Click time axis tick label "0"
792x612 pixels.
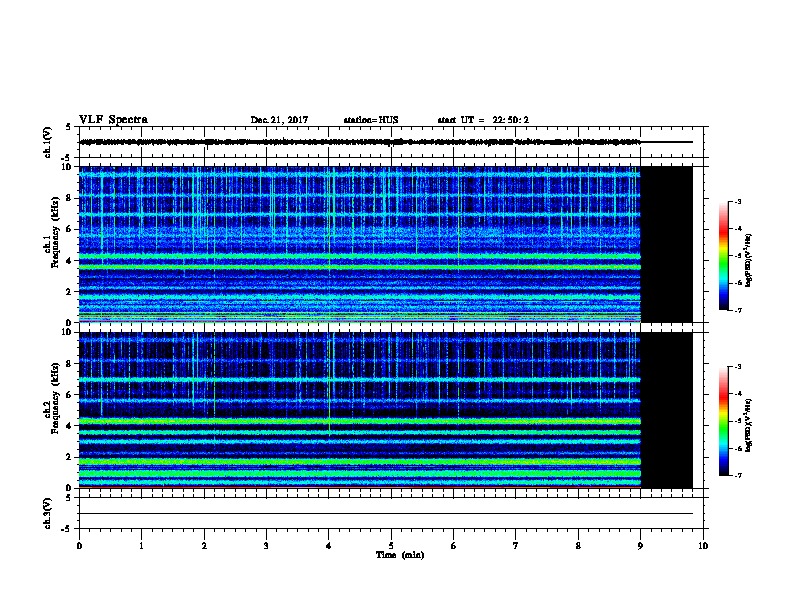(79, 546)
